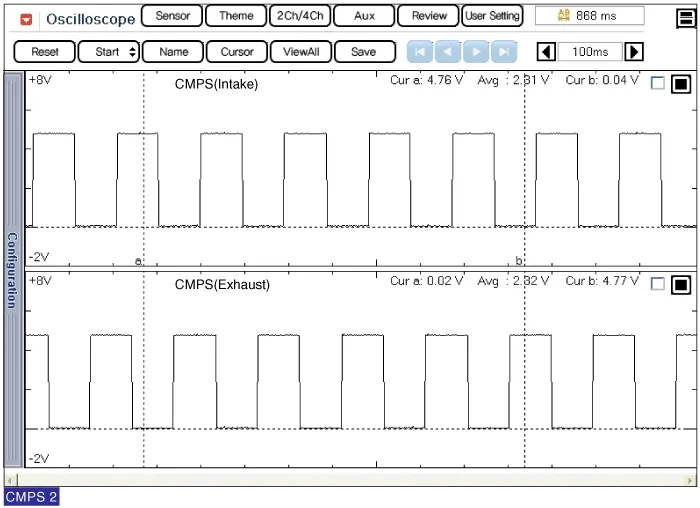Screen dimensions: 700x508
Task: Open the menu icon at top right
Action: 685,16
